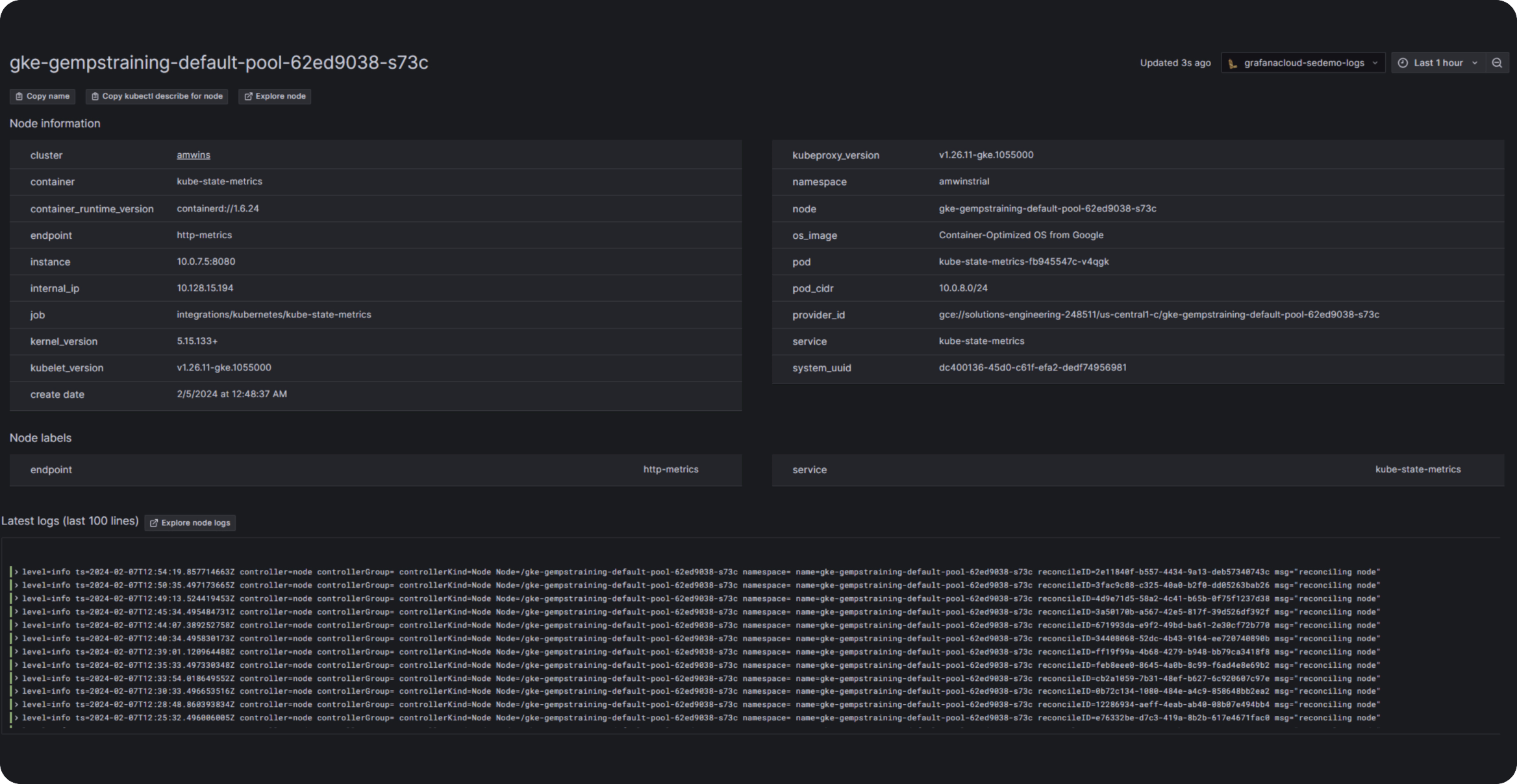Select kernel version 5.15.133+

pyautogui.click(x=197, y=341)
